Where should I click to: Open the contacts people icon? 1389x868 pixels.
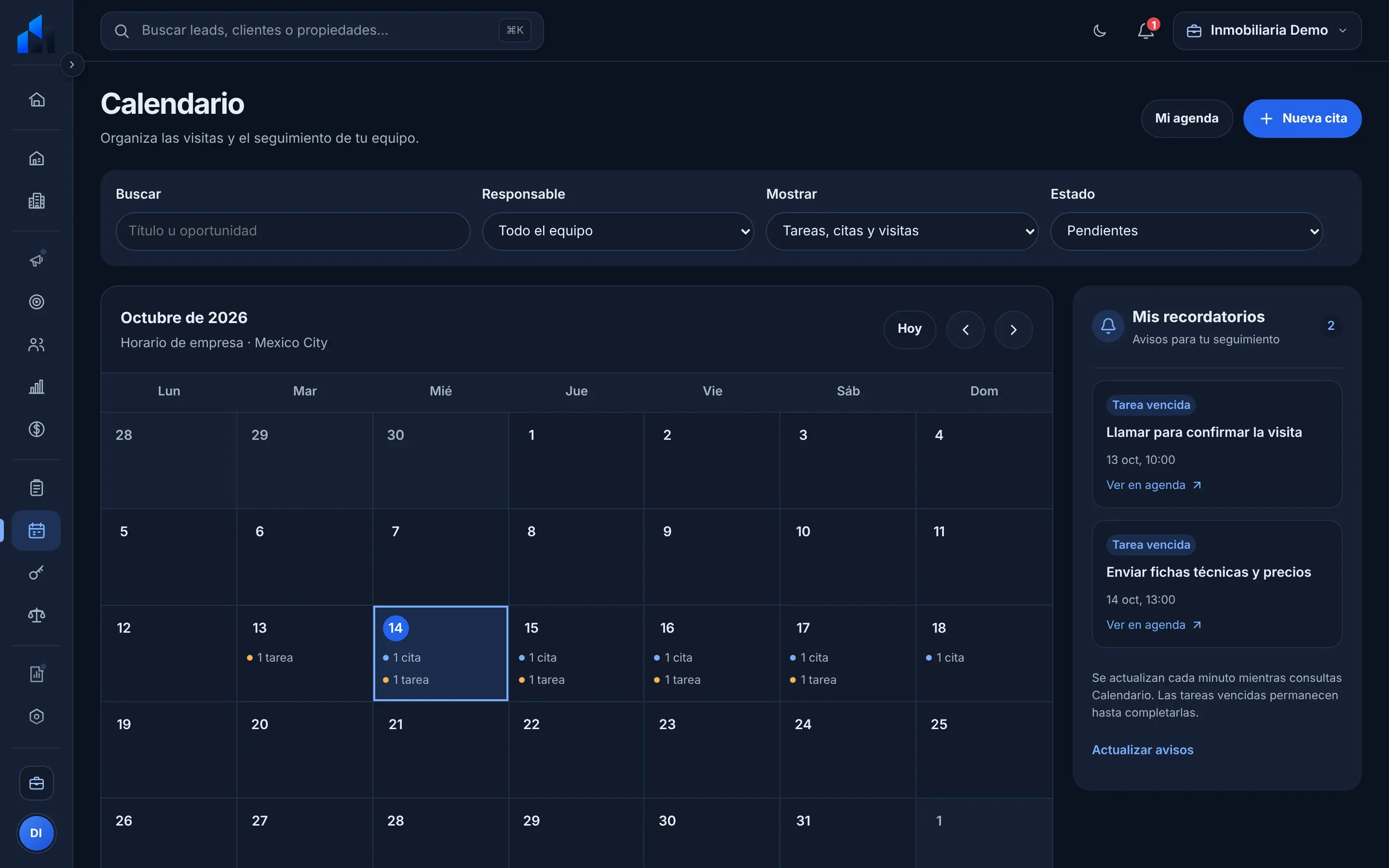[37, 344]
